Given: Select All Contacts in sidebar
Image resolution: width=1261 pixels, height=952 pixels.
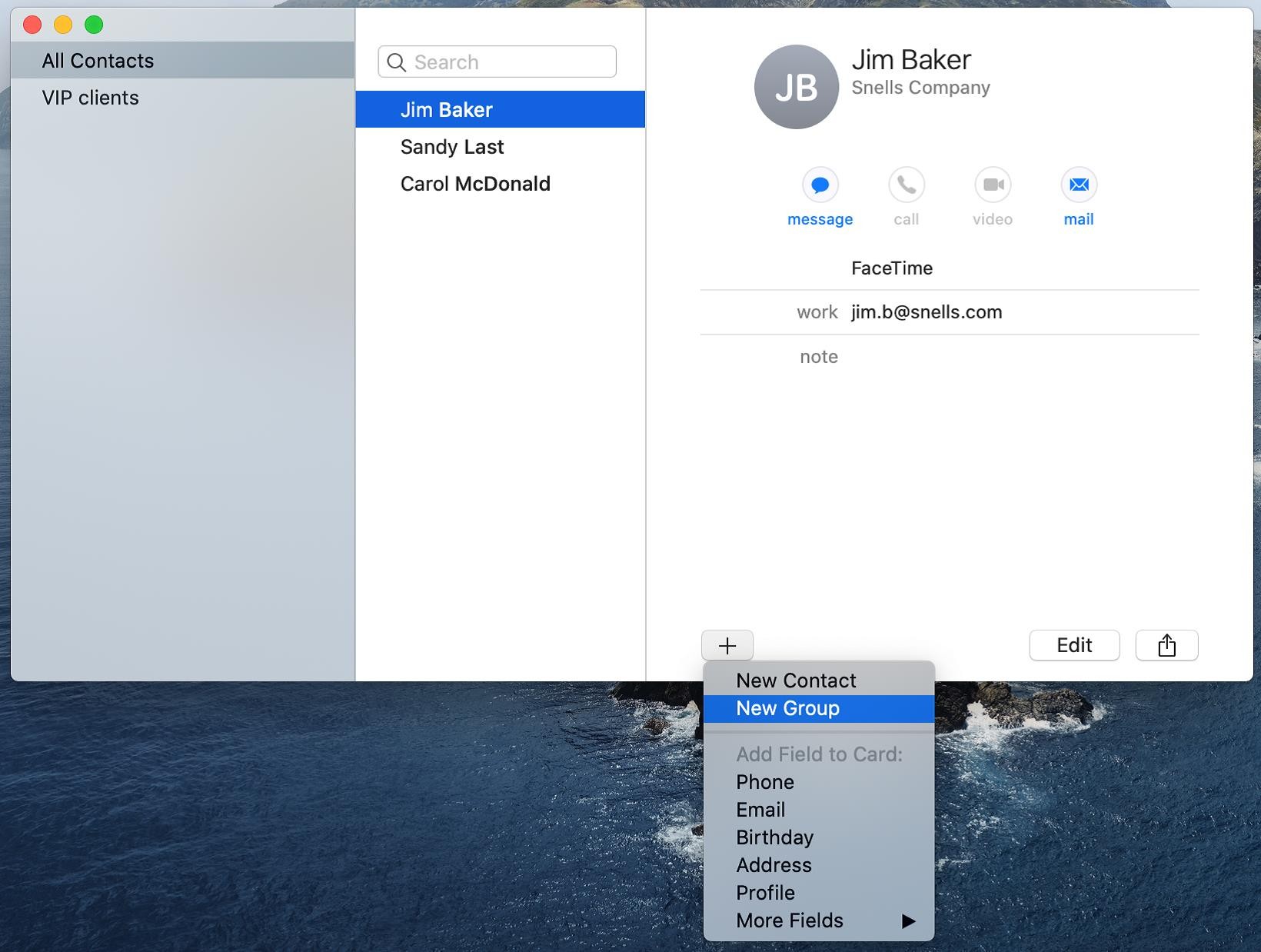Looking at the screenshot, I should click(182, 60).
